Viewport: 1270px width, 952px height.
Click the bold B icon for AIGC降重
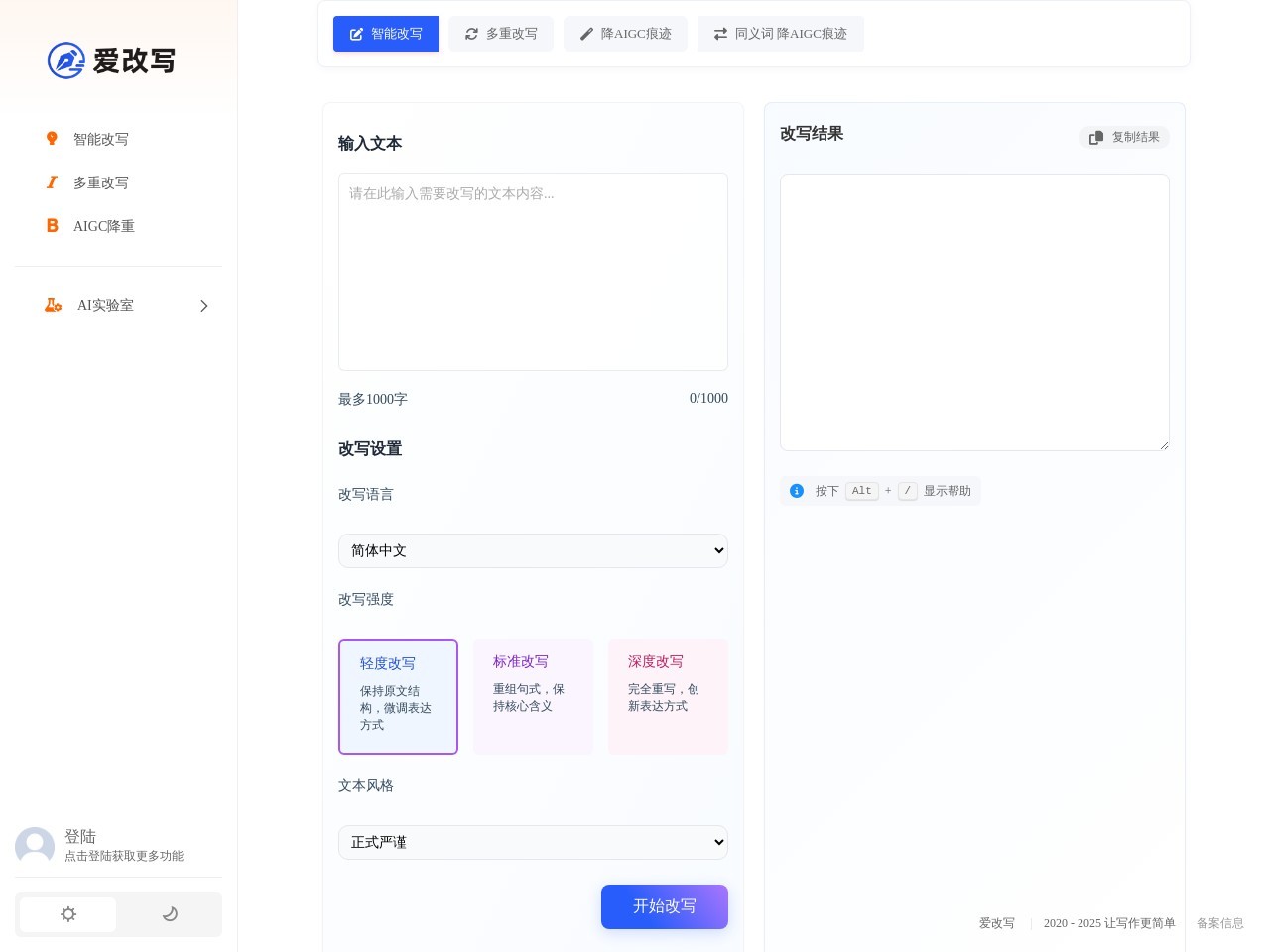(52, 226)
